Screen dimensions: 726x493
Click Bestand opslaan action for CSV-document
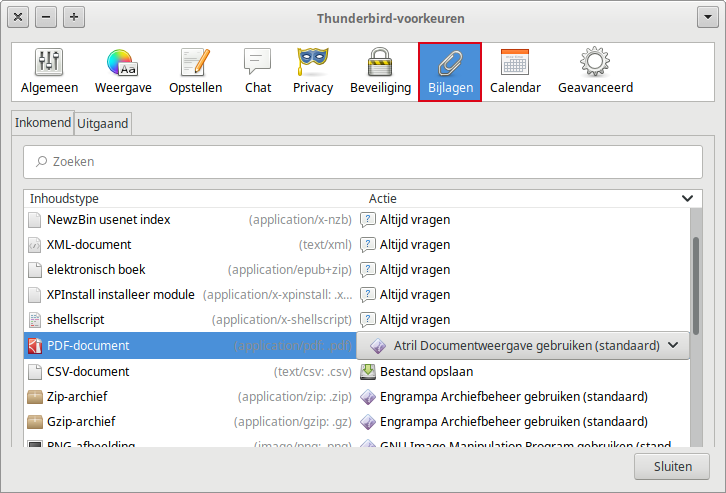[426, 372]
